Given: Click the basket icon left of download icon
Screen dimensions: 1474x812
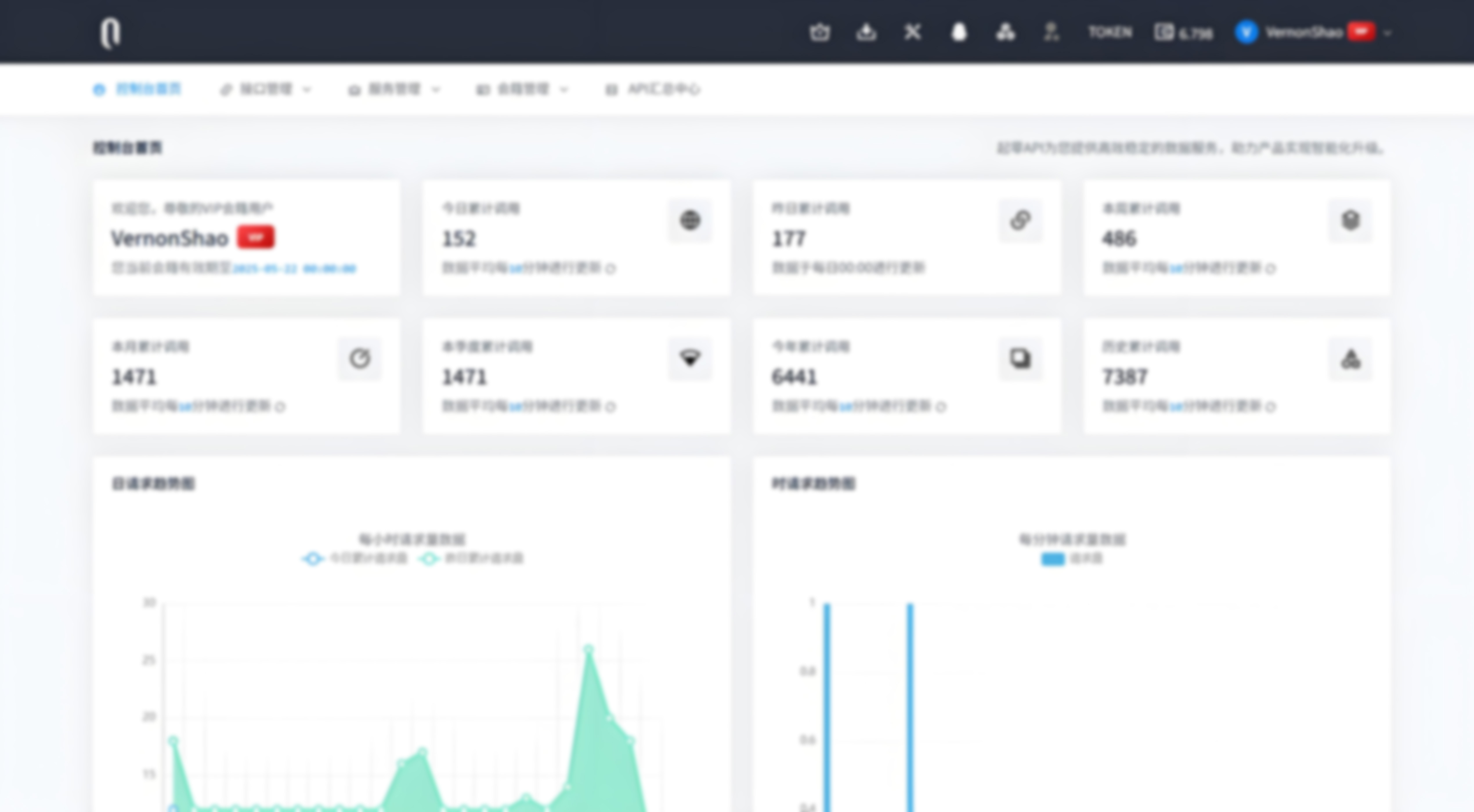Looking at the screenshot, I should (x=819, y=32).
